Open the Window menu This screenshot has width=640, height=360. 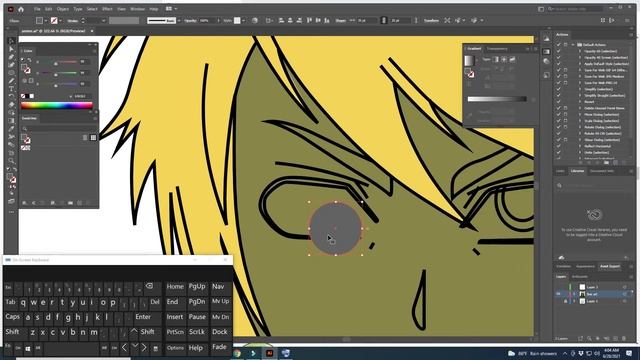137,9
